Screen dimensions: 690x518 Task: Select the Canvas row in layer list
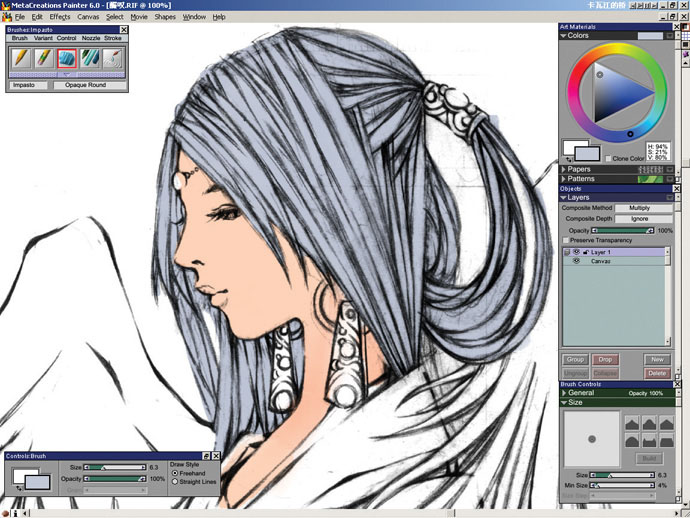pyautogui.click(x=616, y=261)
